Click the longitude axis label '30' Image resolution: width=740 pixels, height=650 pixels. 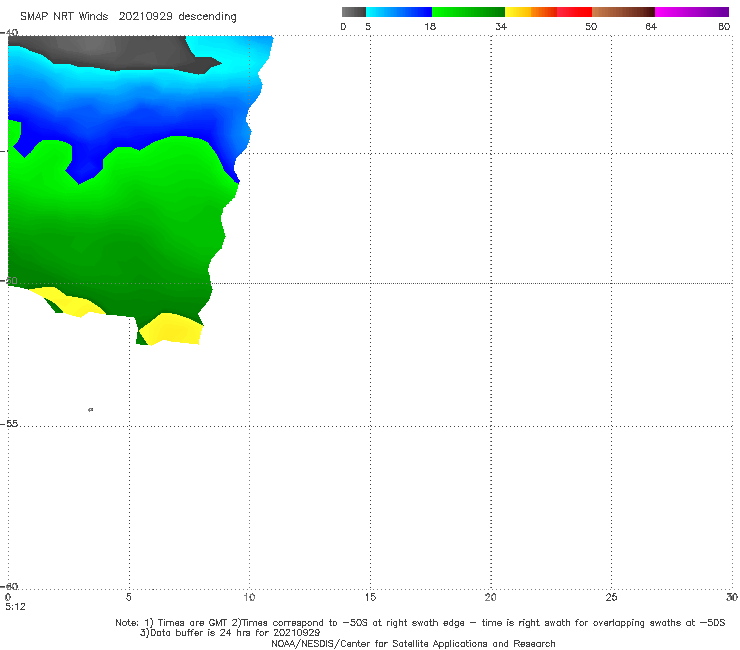coord(732,598)
